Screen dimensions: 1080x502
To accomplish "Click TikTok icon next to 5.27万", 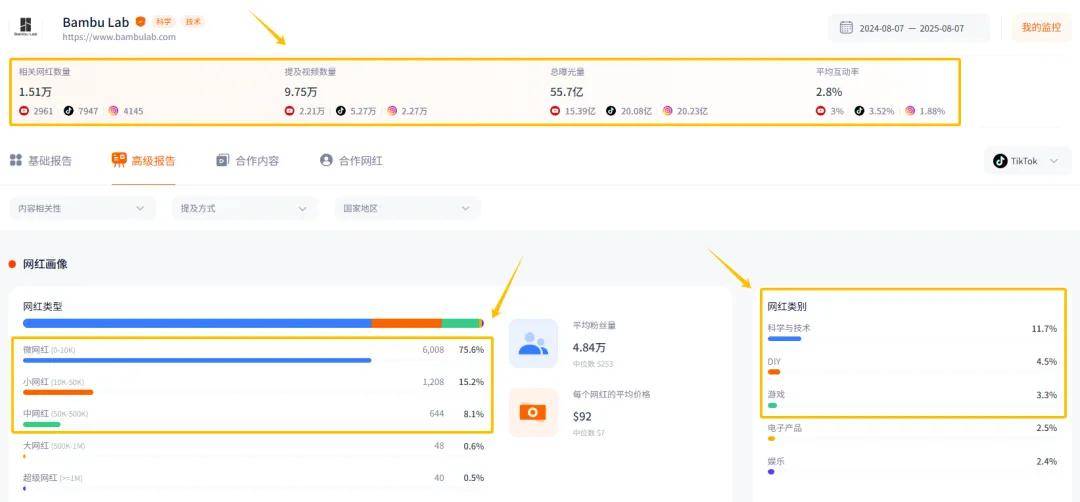I will (341, 110).
